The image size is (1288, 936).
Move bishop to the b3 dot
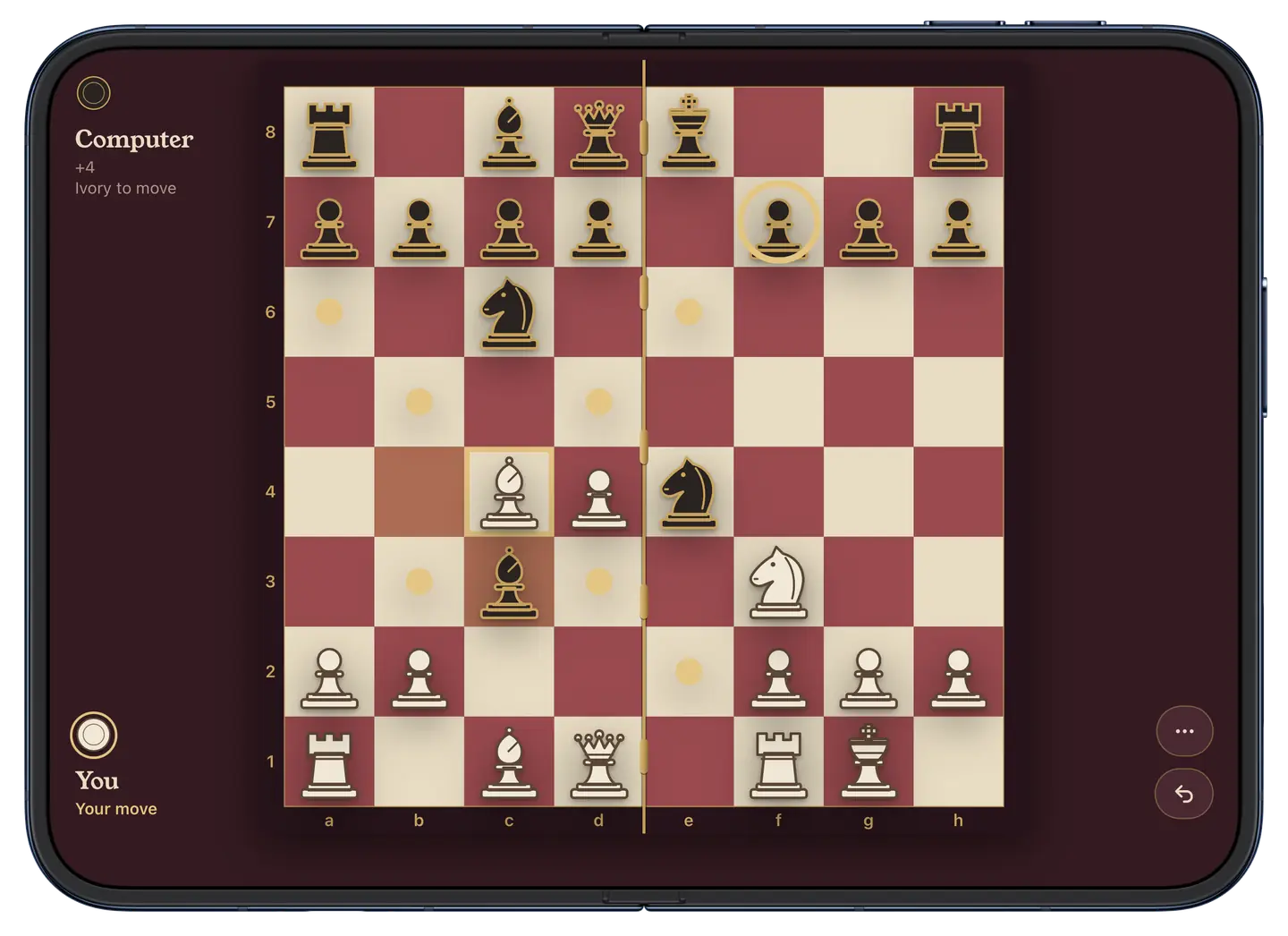pos(419,582)
